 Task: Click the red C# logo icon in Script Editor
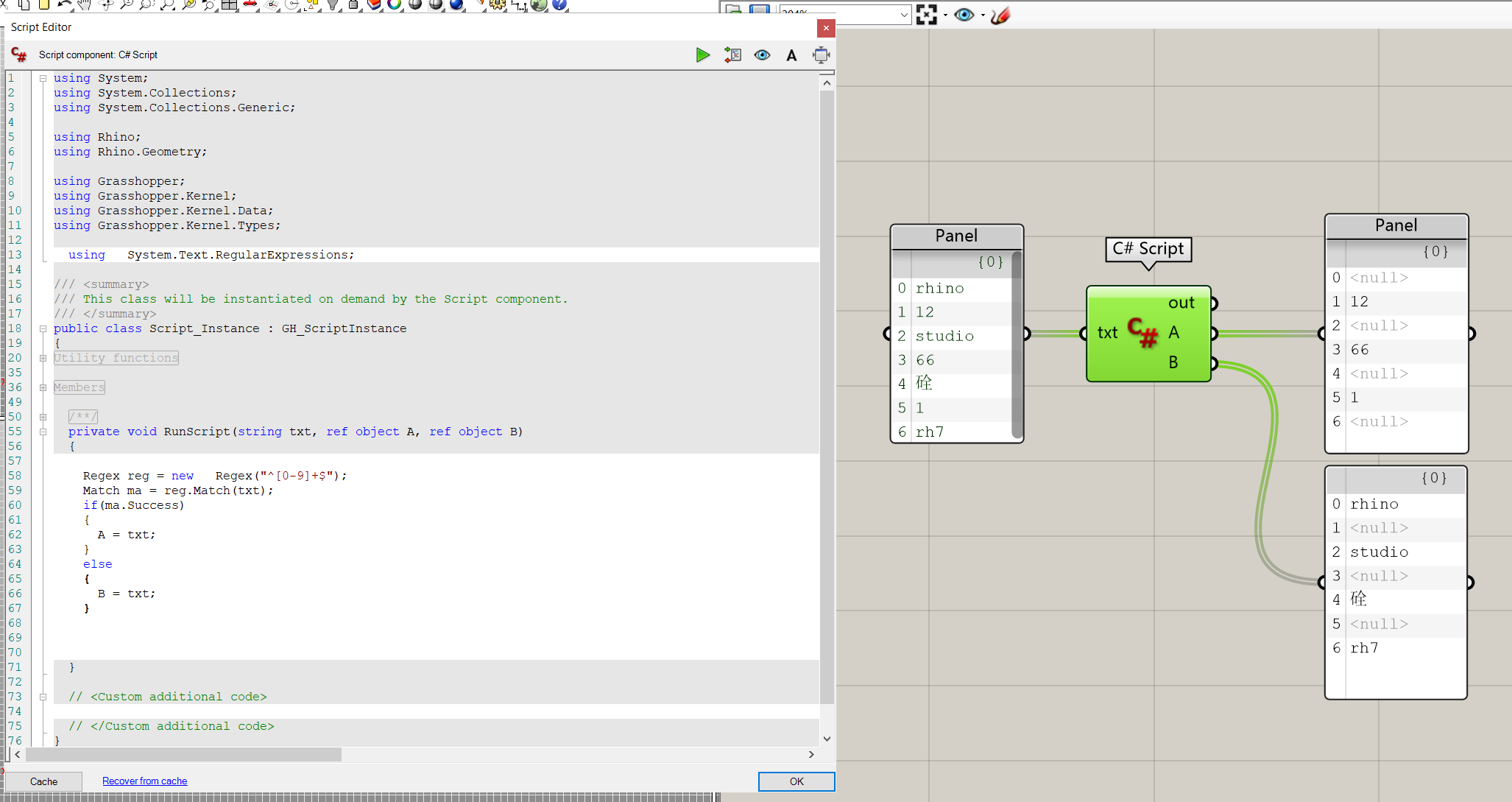[18, 54]
